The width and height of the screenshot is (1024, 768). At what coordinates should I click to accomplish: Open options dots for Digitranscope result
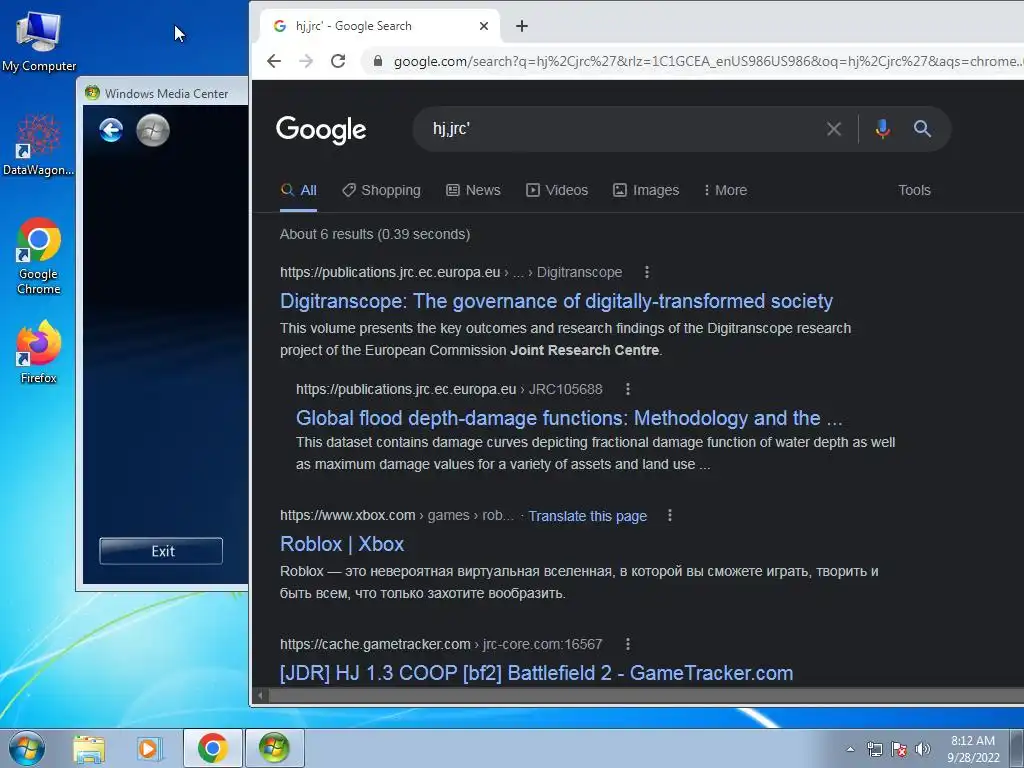tap(647, 272)
